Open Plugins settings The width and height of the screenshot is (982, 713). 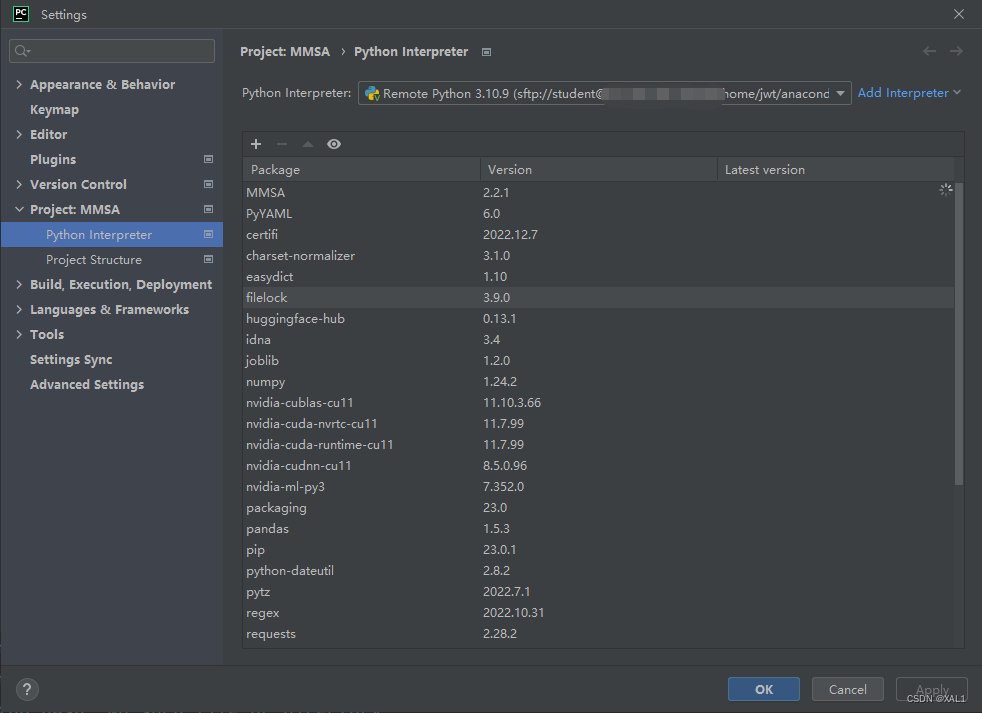[53, 160]
